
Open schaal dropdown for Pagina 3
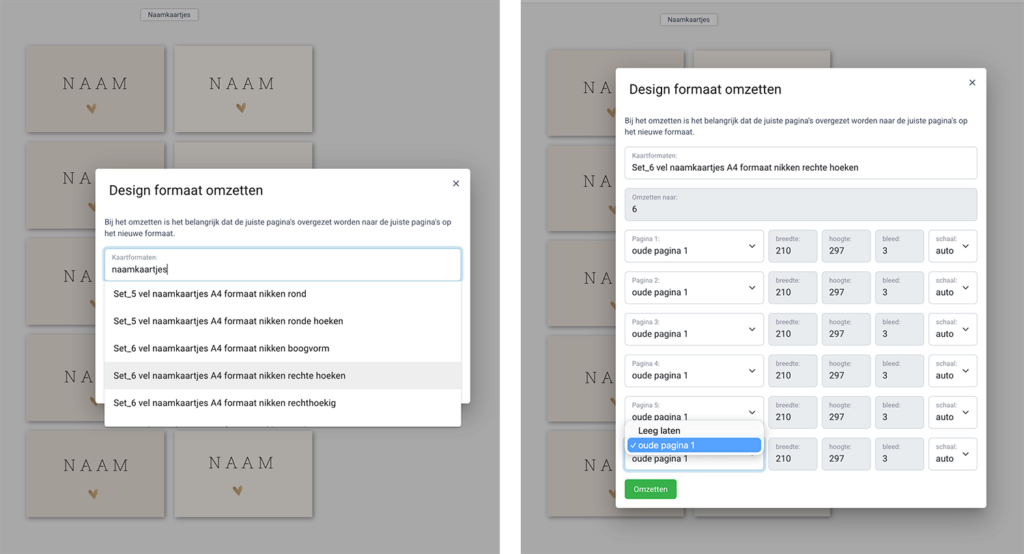pyautogui.click(x=953, y=329)
